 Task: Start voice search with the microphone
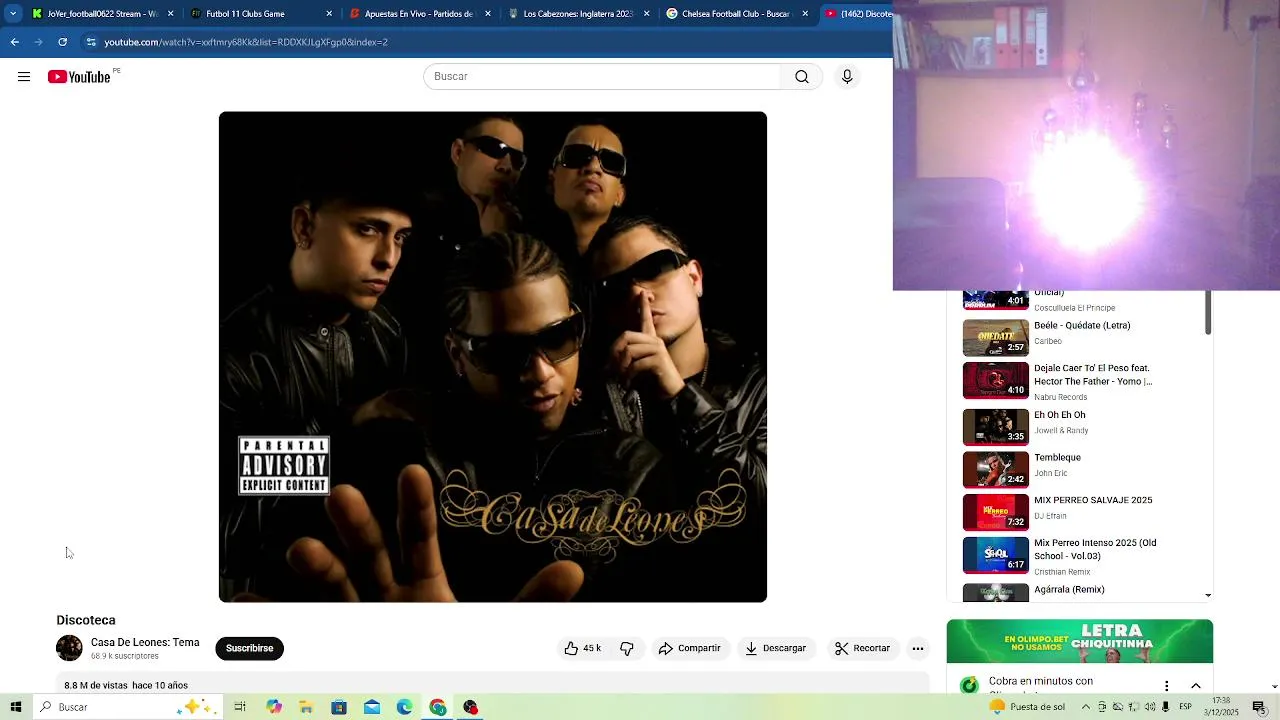(847, 77)
